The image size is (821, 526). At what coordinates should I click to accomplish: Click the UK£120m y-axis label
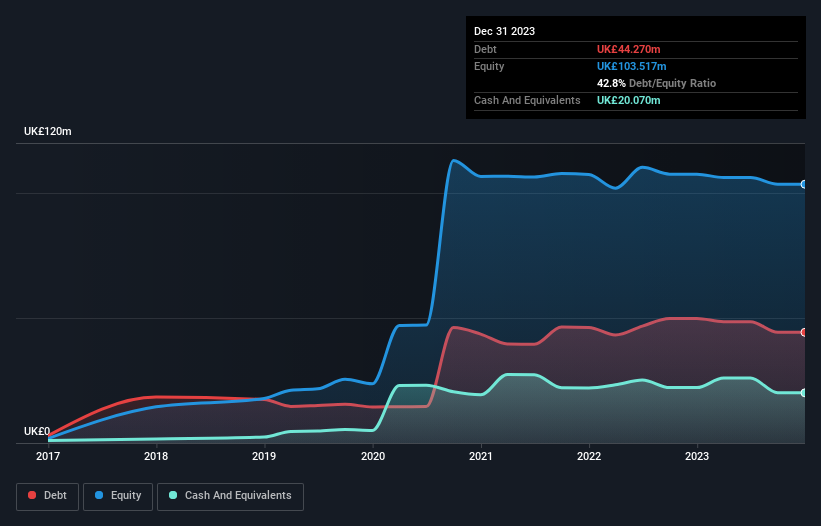(48, 131)
